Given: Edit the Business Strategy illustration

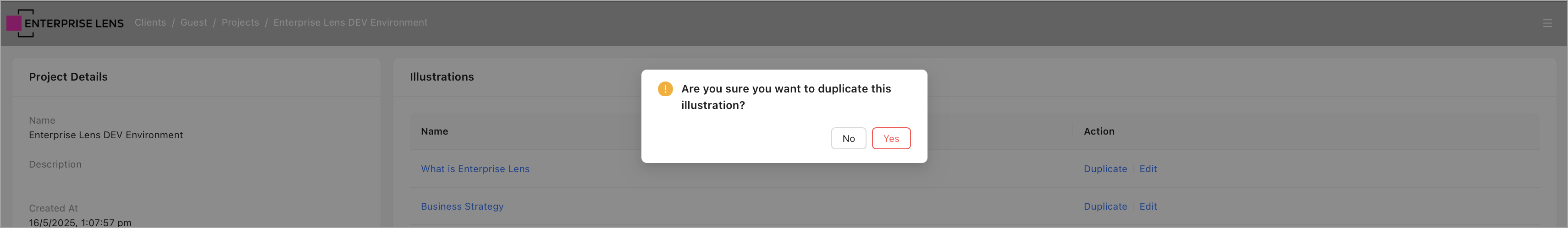Looking at the screenshot, I should 1148,207.
